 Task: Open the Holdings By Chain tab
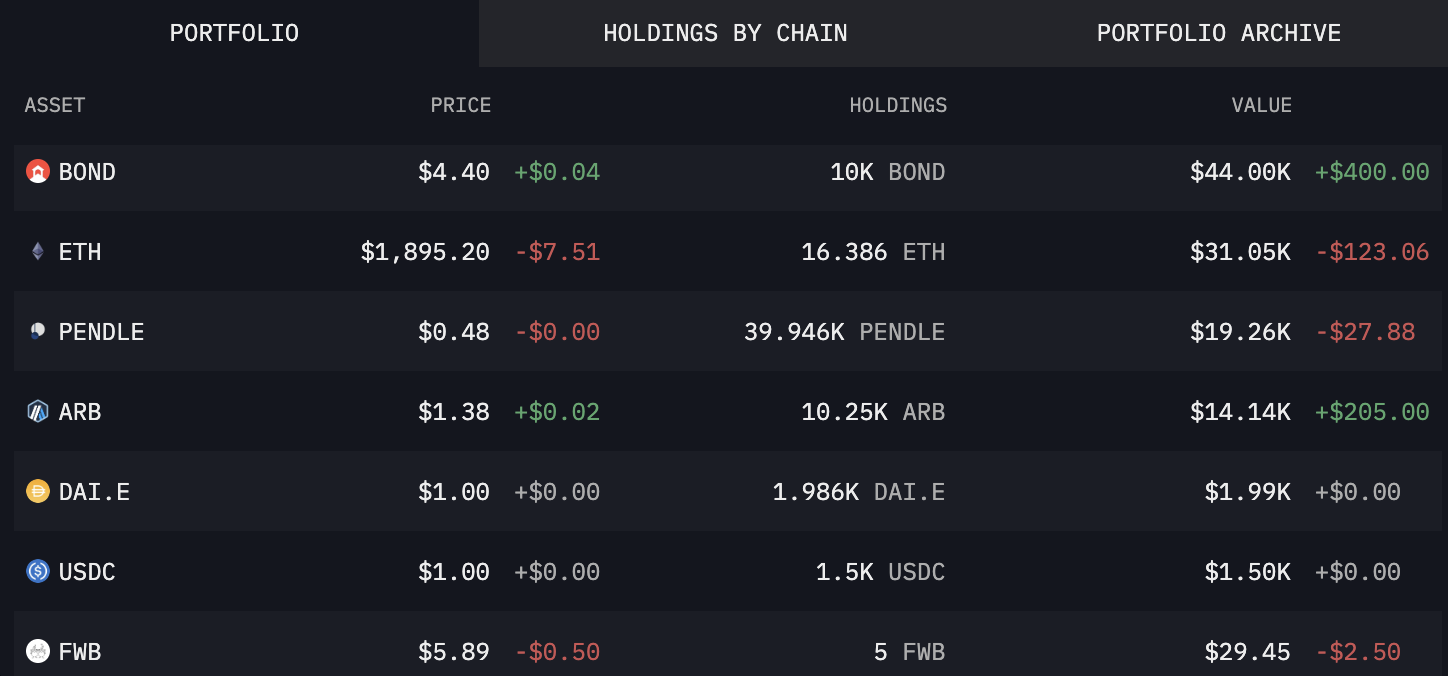(x=725, y=33)
